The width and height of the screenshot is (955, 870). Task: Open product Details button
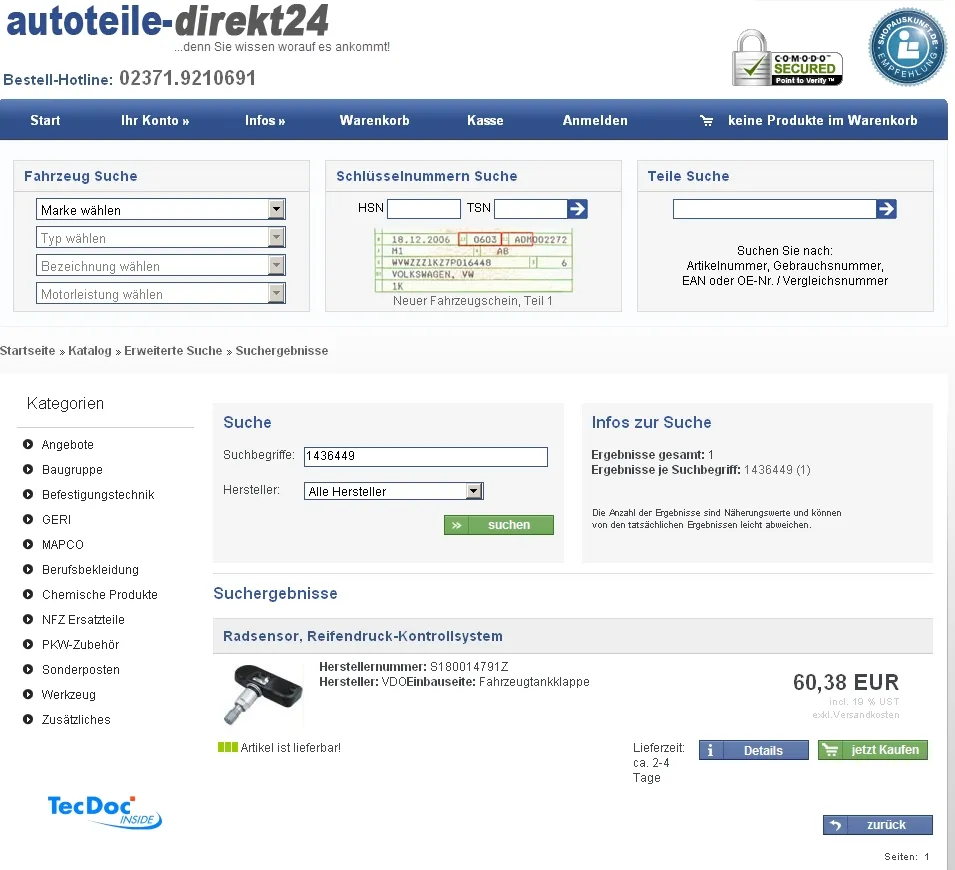coord(754,750)
